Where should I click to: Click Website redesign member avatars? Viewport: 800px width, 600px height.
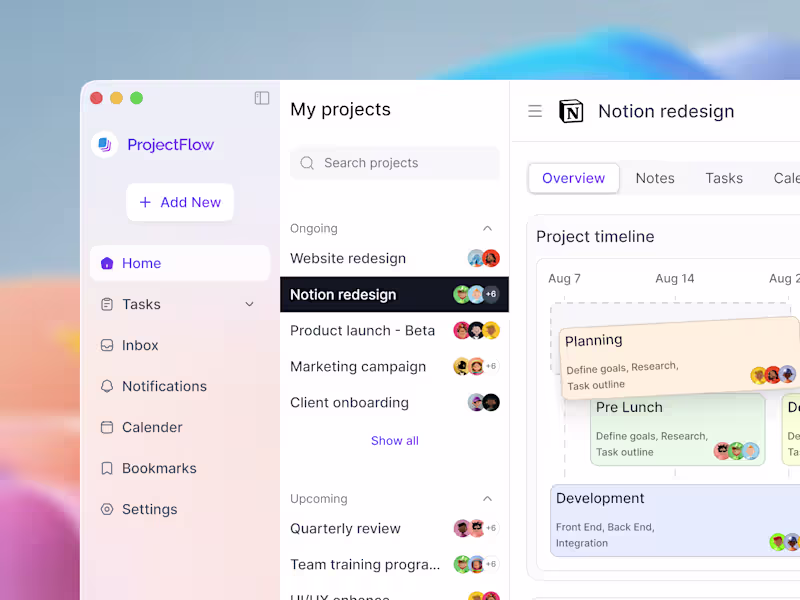pos(484,258)
